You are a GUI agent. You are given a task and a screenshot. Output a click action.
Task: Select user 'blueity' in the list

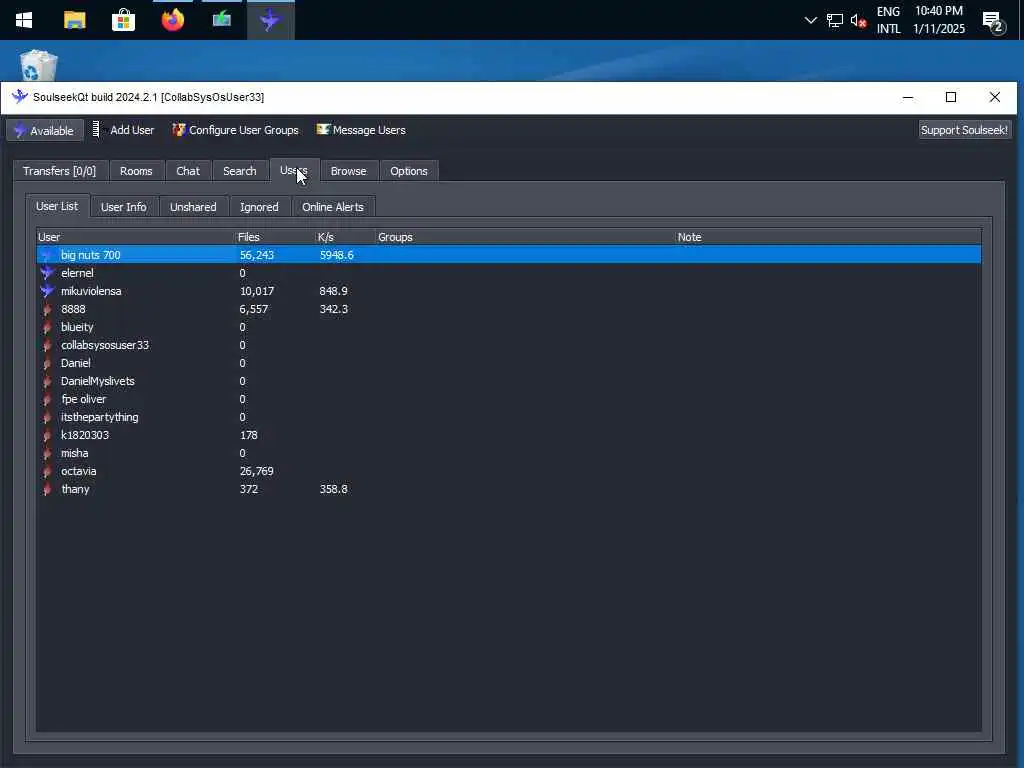(509, 327)
